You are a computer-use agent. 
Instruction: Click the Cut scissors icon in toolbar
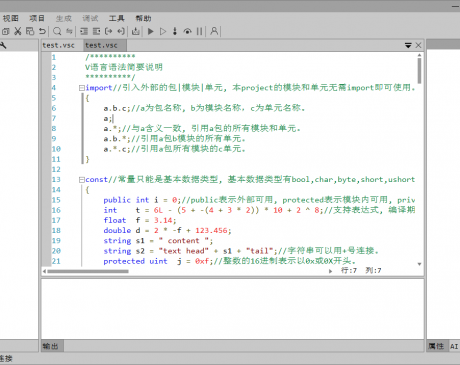18,31
